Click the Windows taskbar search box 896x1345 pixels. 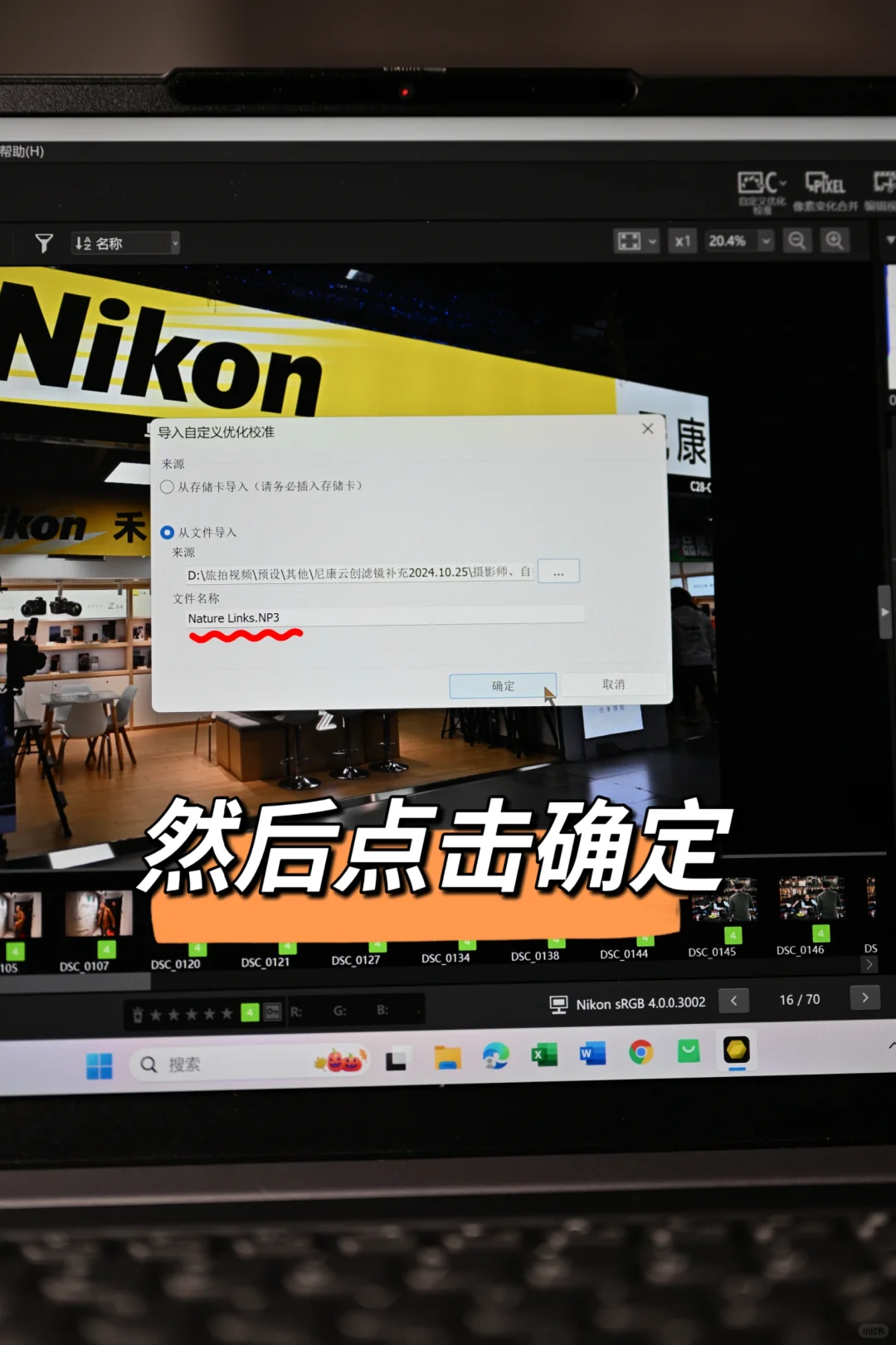[249, 1063]
